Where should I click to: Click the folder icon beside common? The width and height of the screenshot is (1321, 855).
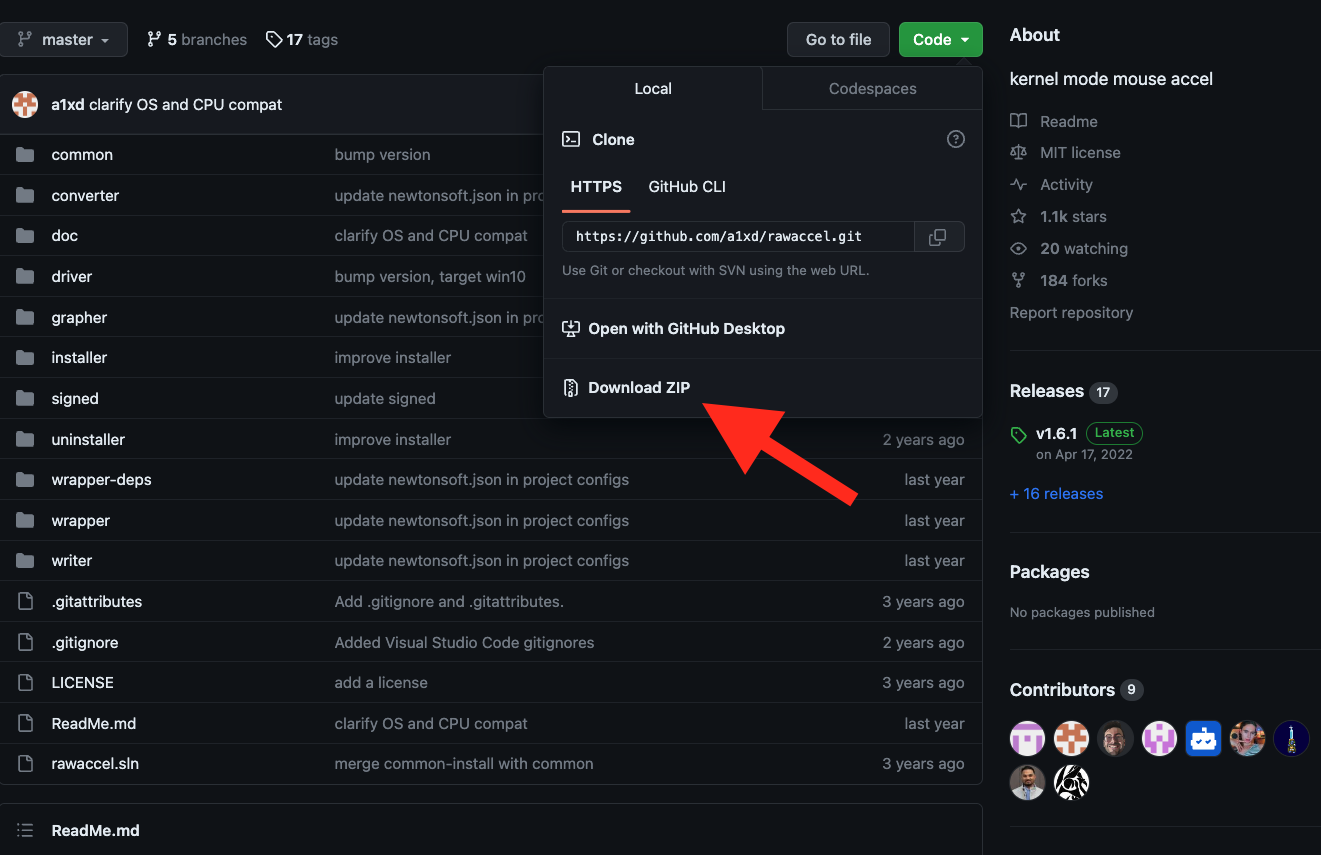click(26, 155)
